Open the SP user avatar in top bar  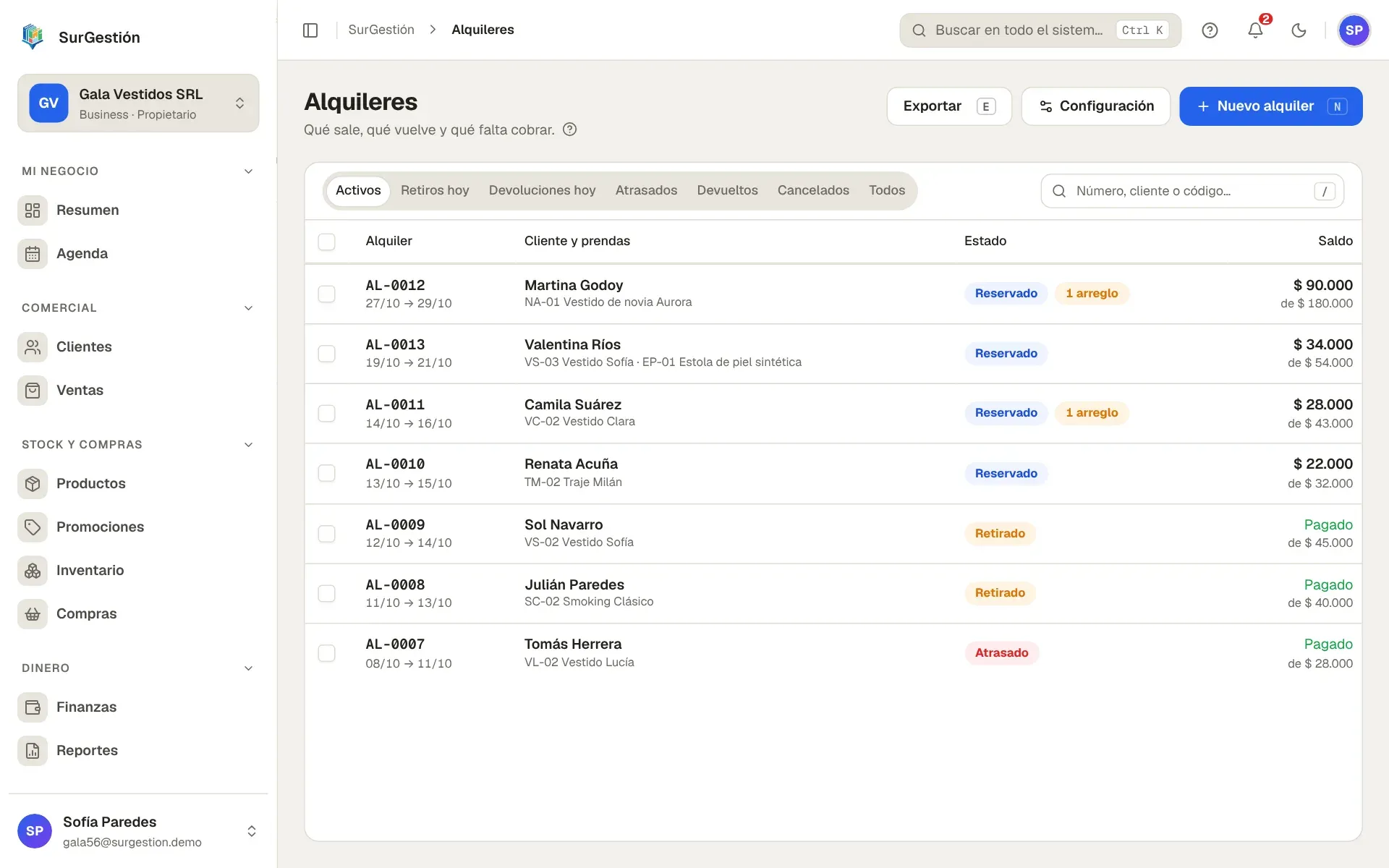tap(1354, 30)
